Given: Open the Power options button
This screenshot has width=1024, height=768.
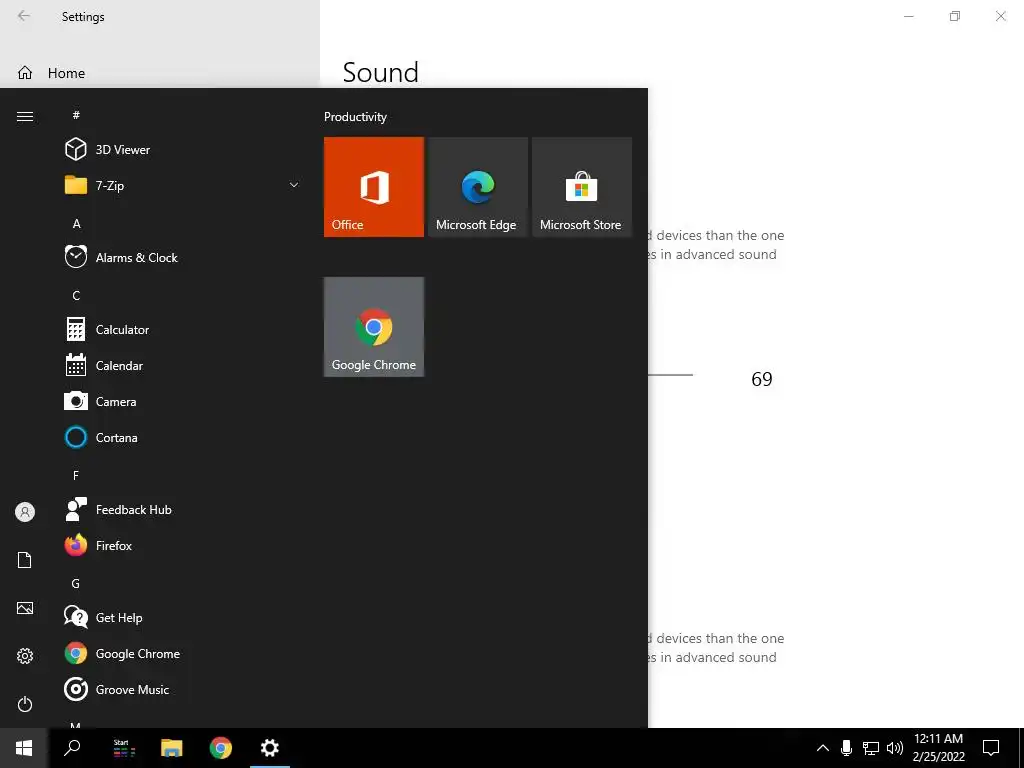Looking at the screenshot, I should pos(25,704).
